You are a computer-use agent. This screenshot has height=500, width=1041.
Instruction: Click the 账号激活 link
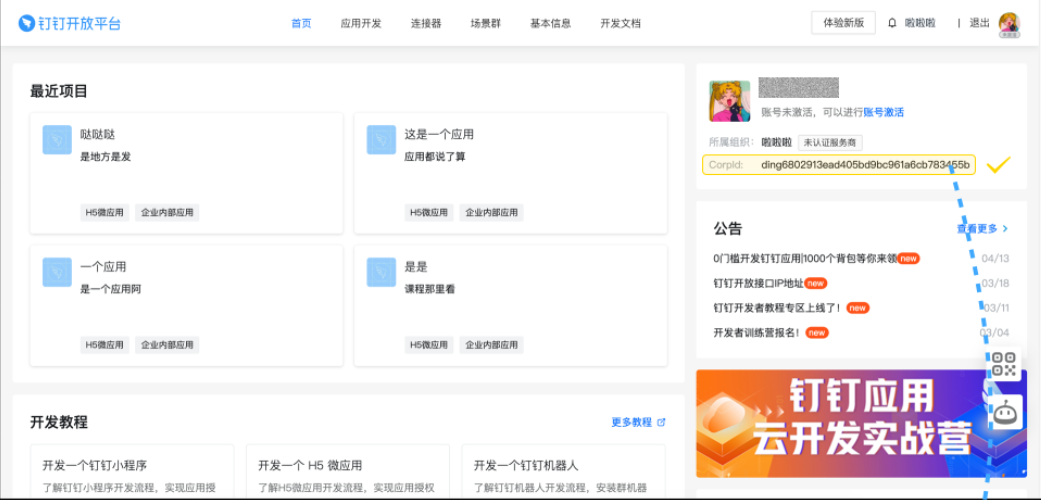[883, 112]
